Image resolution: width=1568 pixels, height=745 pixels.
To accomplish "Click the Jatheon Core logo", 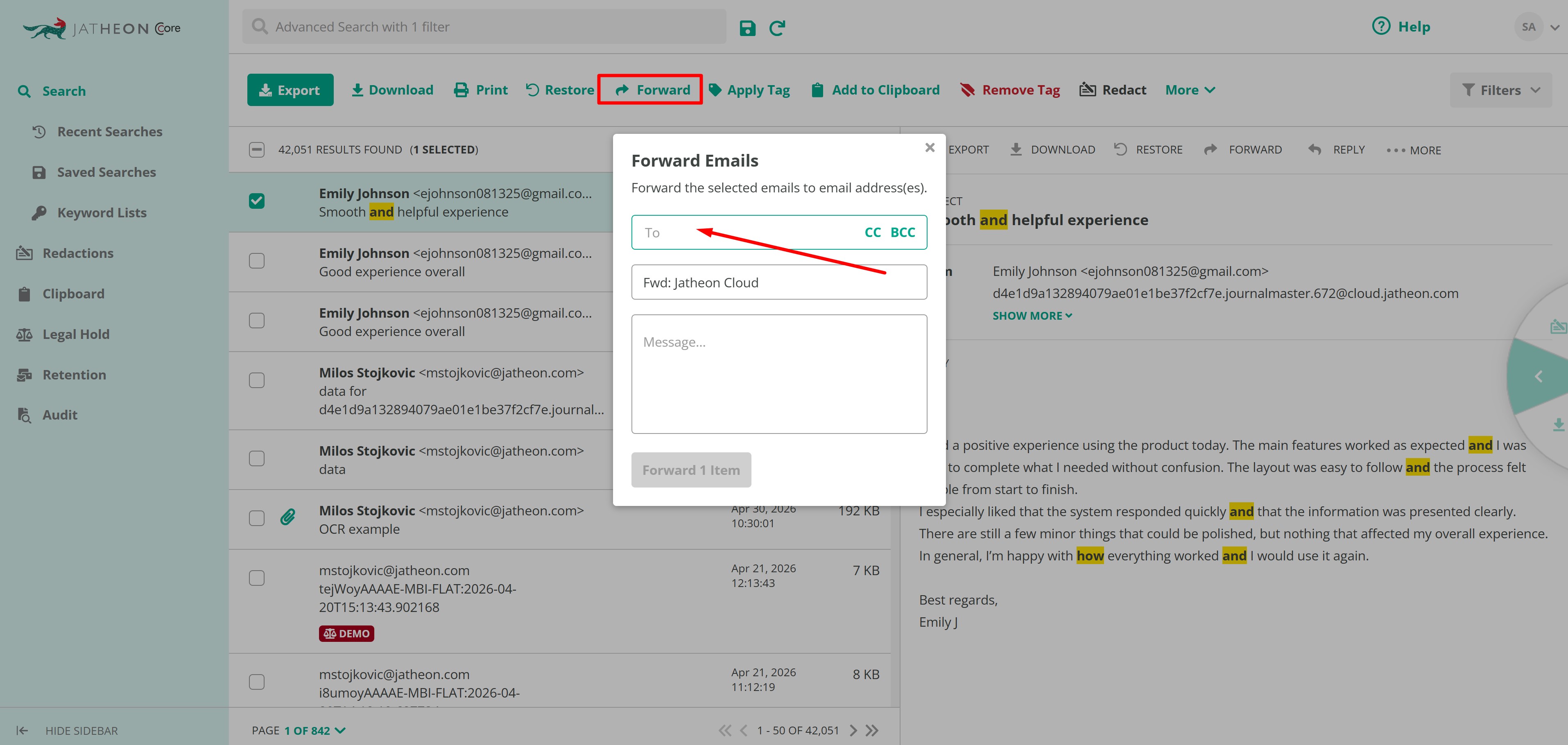I will (x=102, y=28).
